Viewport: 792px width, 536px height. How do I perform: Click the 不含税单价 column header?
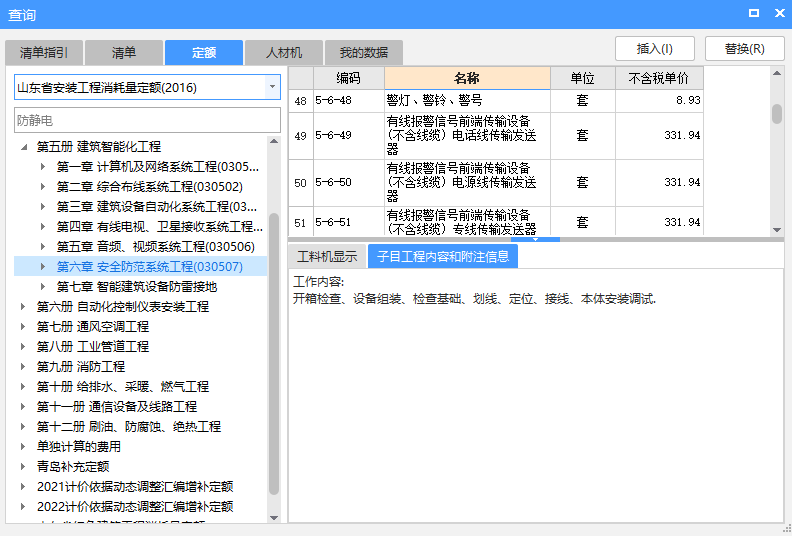tap(659, 78)
